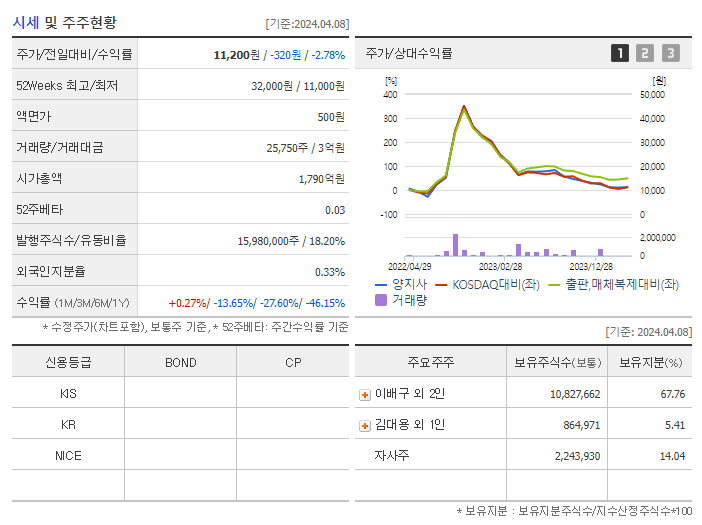The height and width of the screenshot is (525, 702).
Task: Click the 주요주주 column header
Action: (431, 362)
